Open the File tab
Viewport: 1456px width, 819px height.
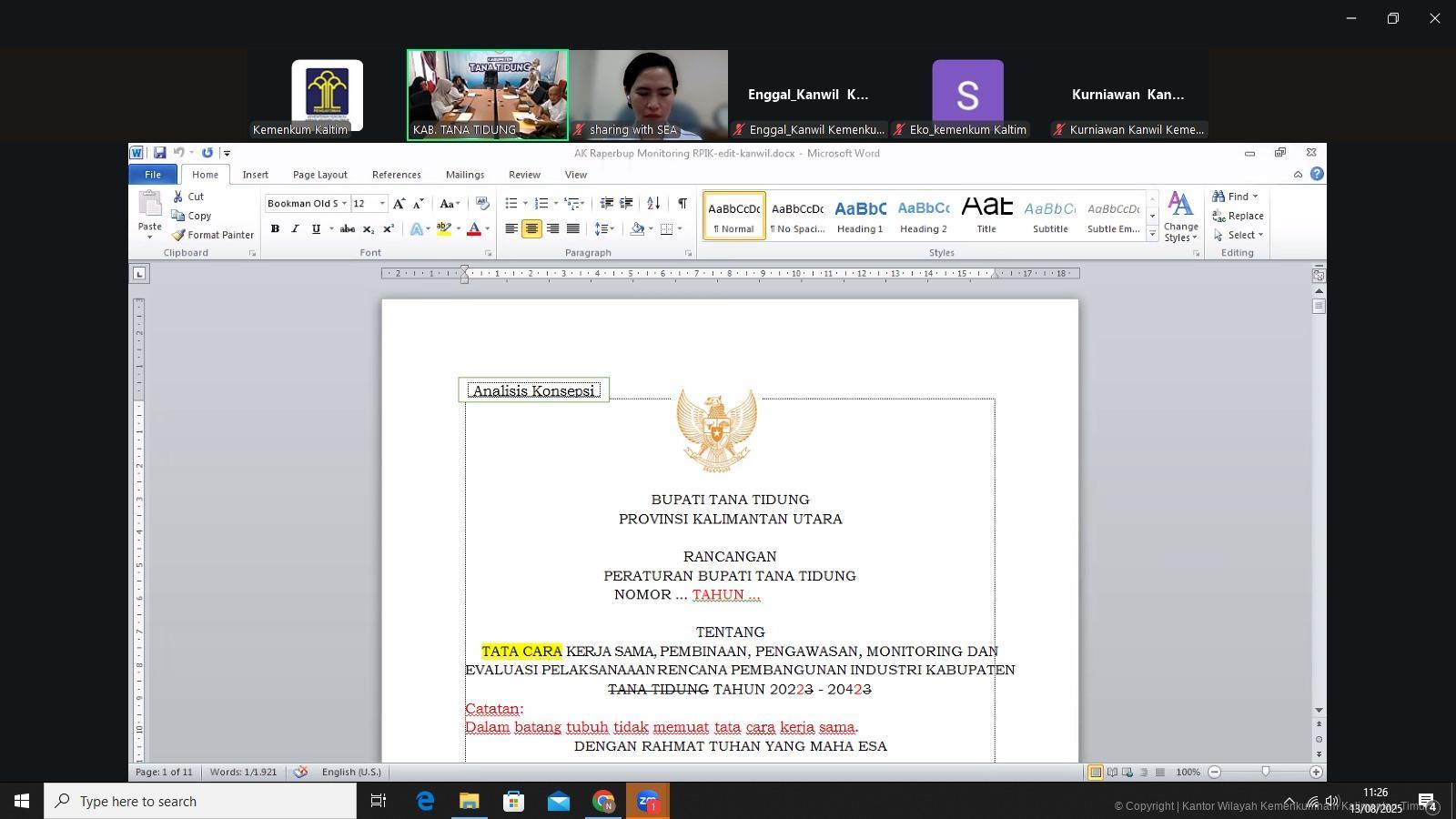(153, 175)
